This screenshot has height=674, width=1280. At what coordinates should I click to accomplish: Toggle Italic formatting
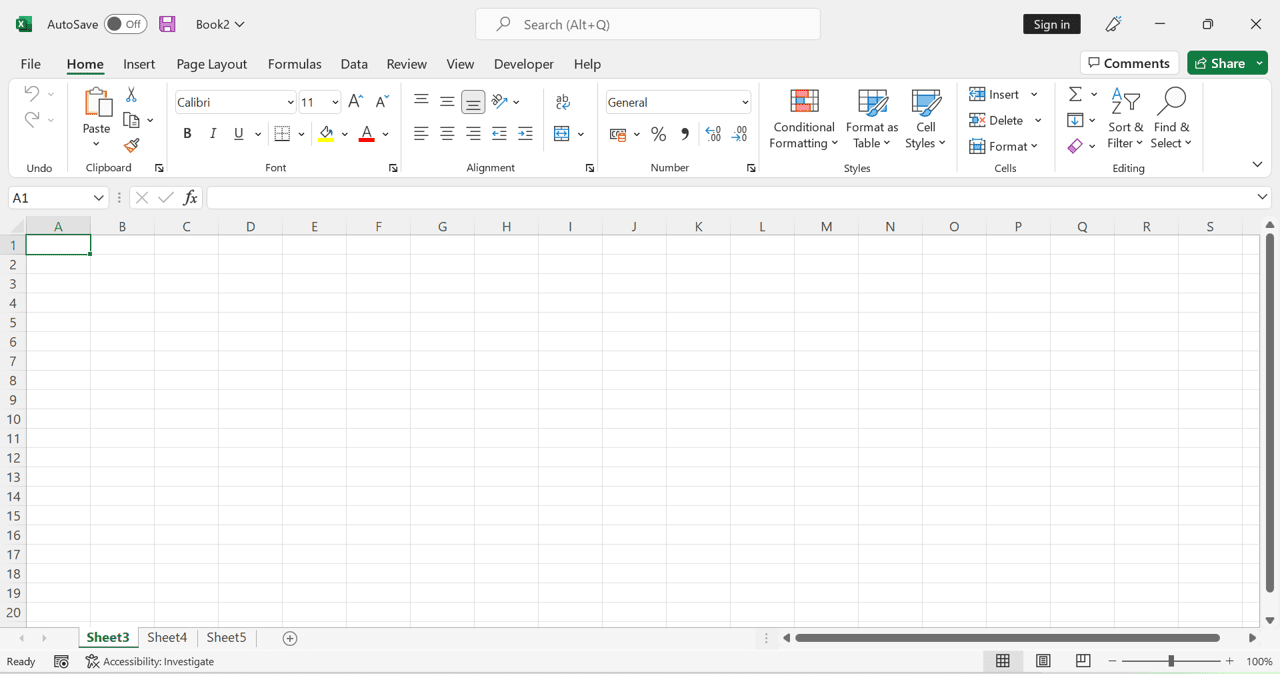213,134
